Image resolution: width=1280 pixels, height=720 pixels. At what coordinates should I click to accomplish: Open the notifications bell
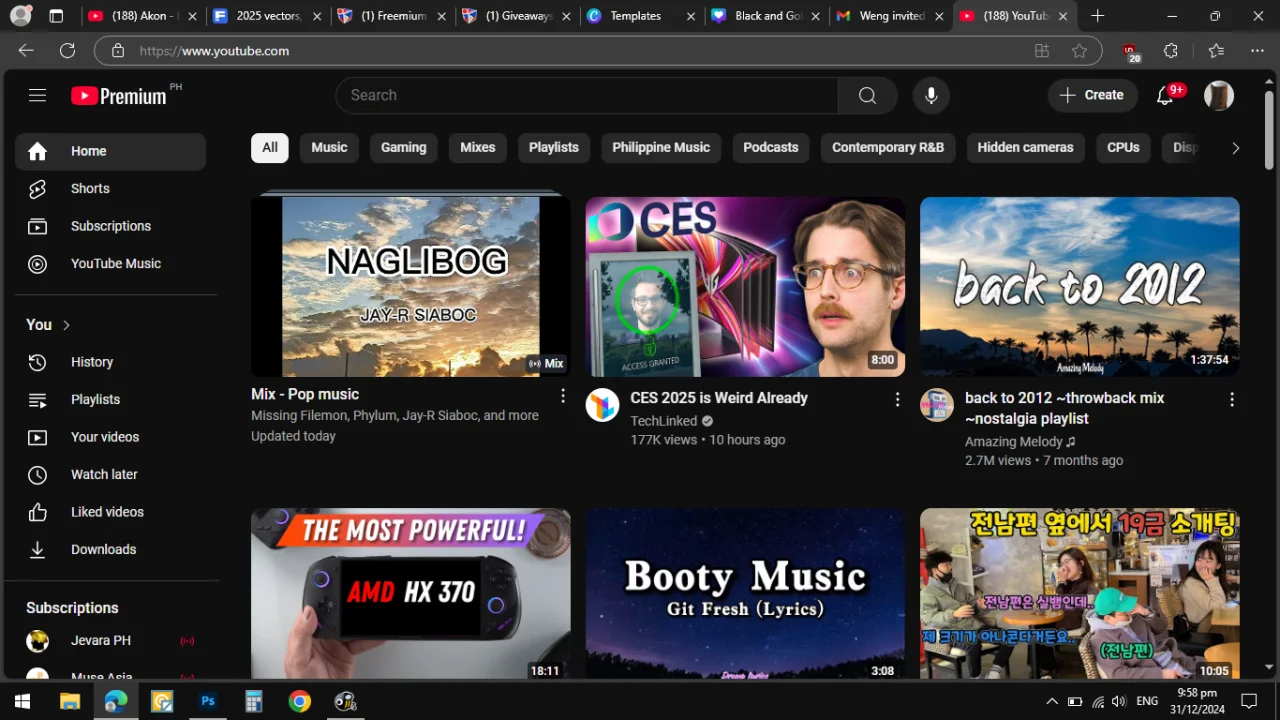click(x=1165, y=95)
